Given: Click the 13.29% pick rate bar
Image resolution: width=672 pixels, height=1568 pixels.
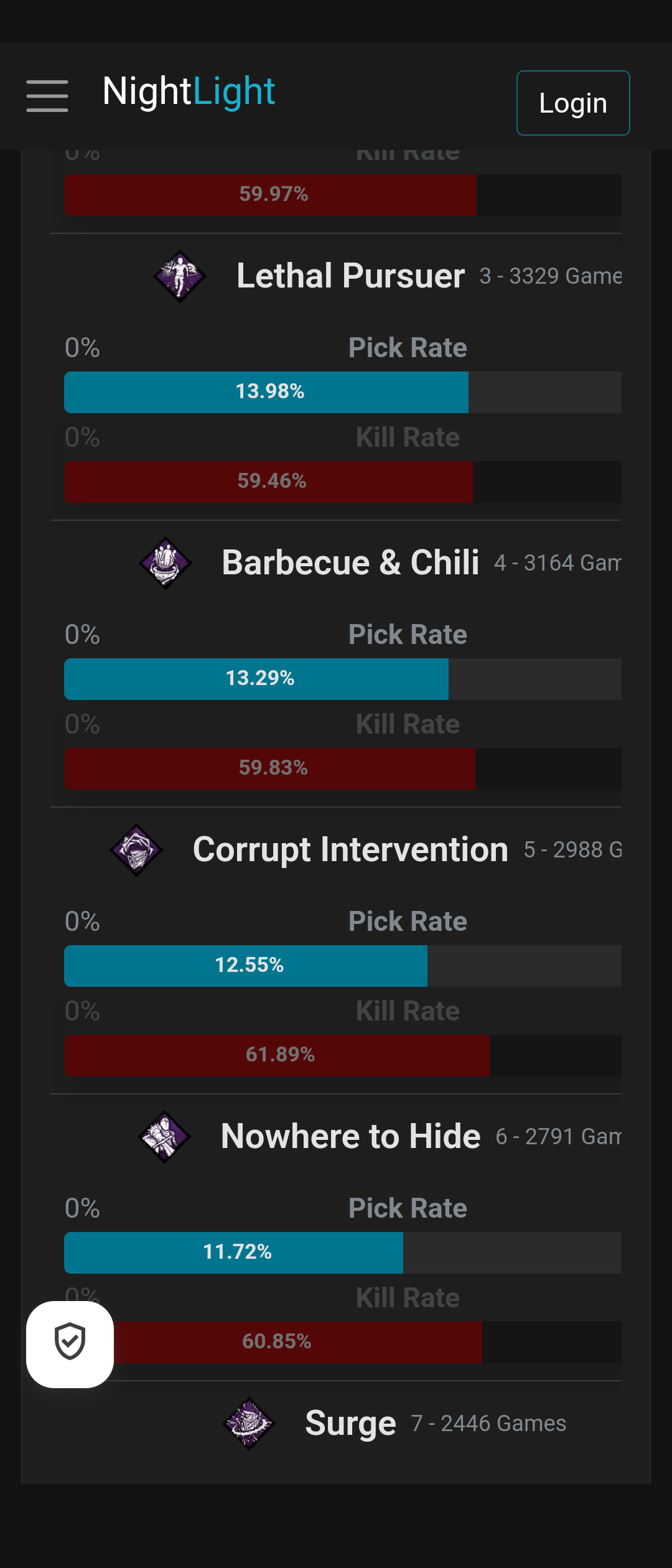Looking at the screenshot, I should (343, 679).
